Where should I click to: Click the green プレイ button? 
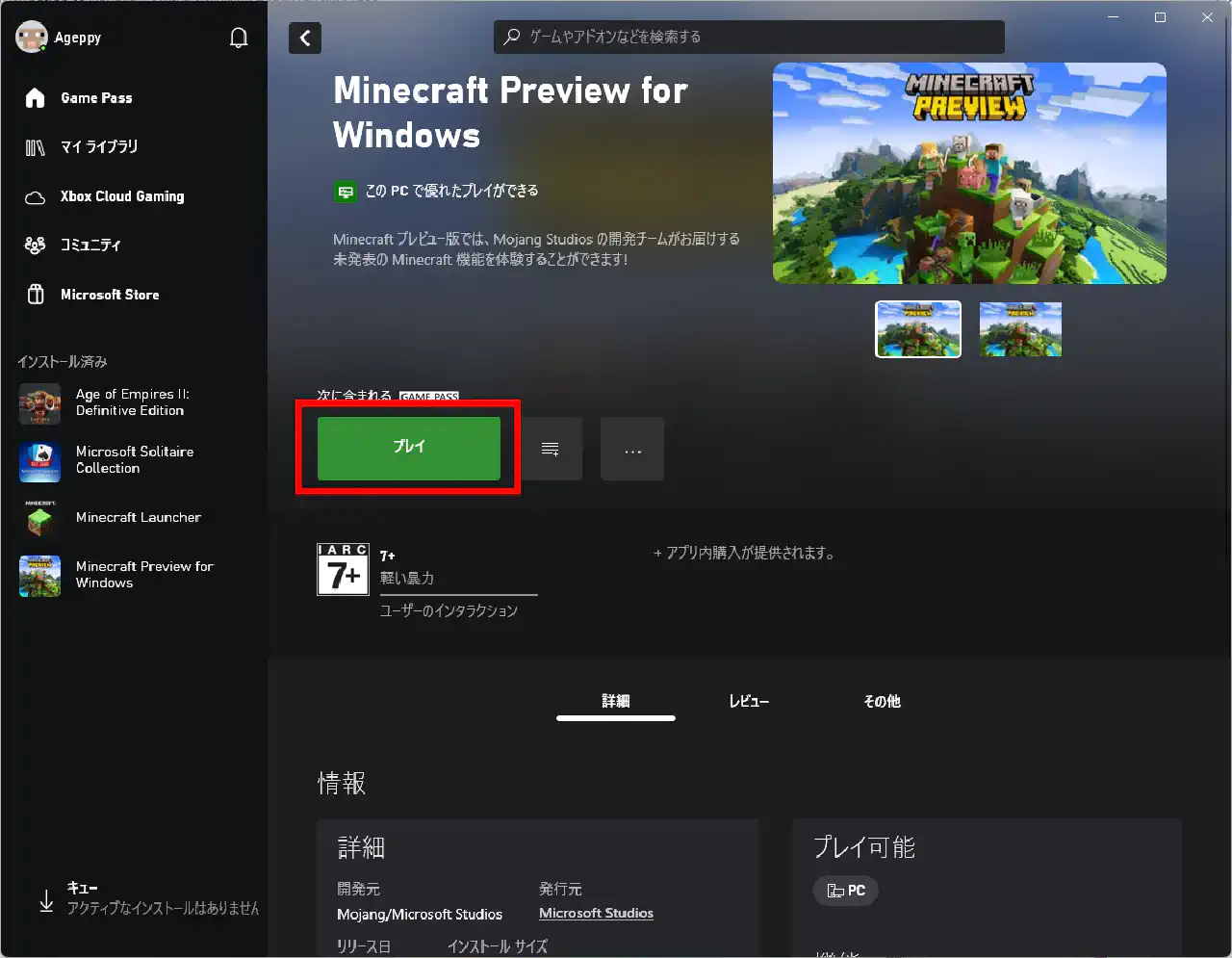point(409,448)
